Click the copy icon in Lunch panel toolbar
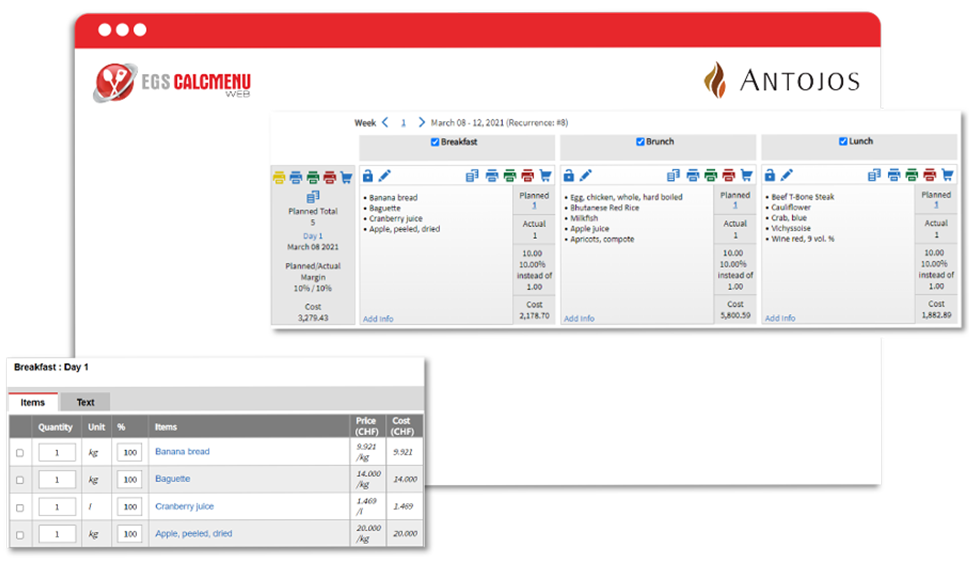 [x=874, y=175]
